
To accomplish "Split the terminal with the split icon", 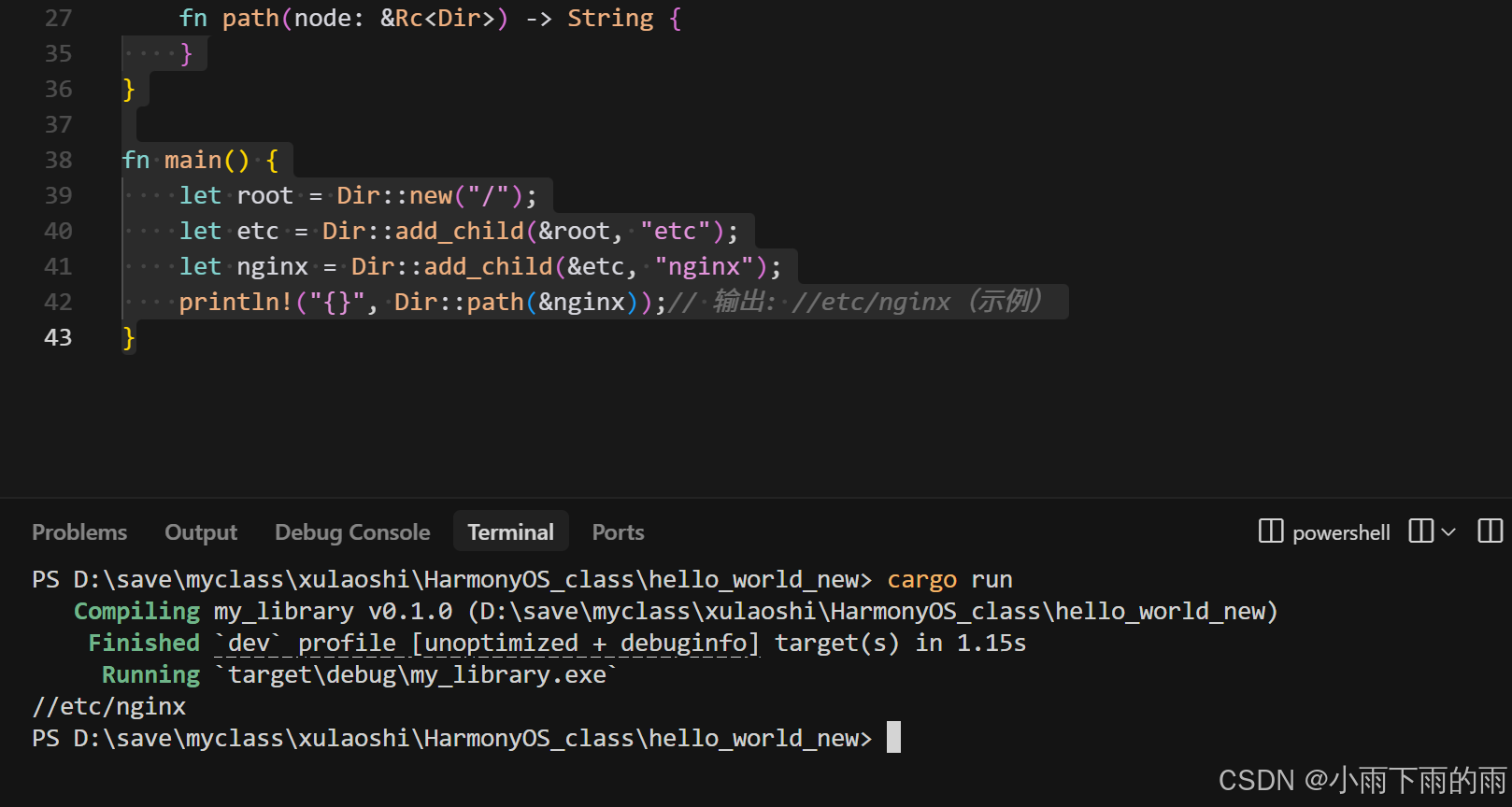I will point(1421,531).
